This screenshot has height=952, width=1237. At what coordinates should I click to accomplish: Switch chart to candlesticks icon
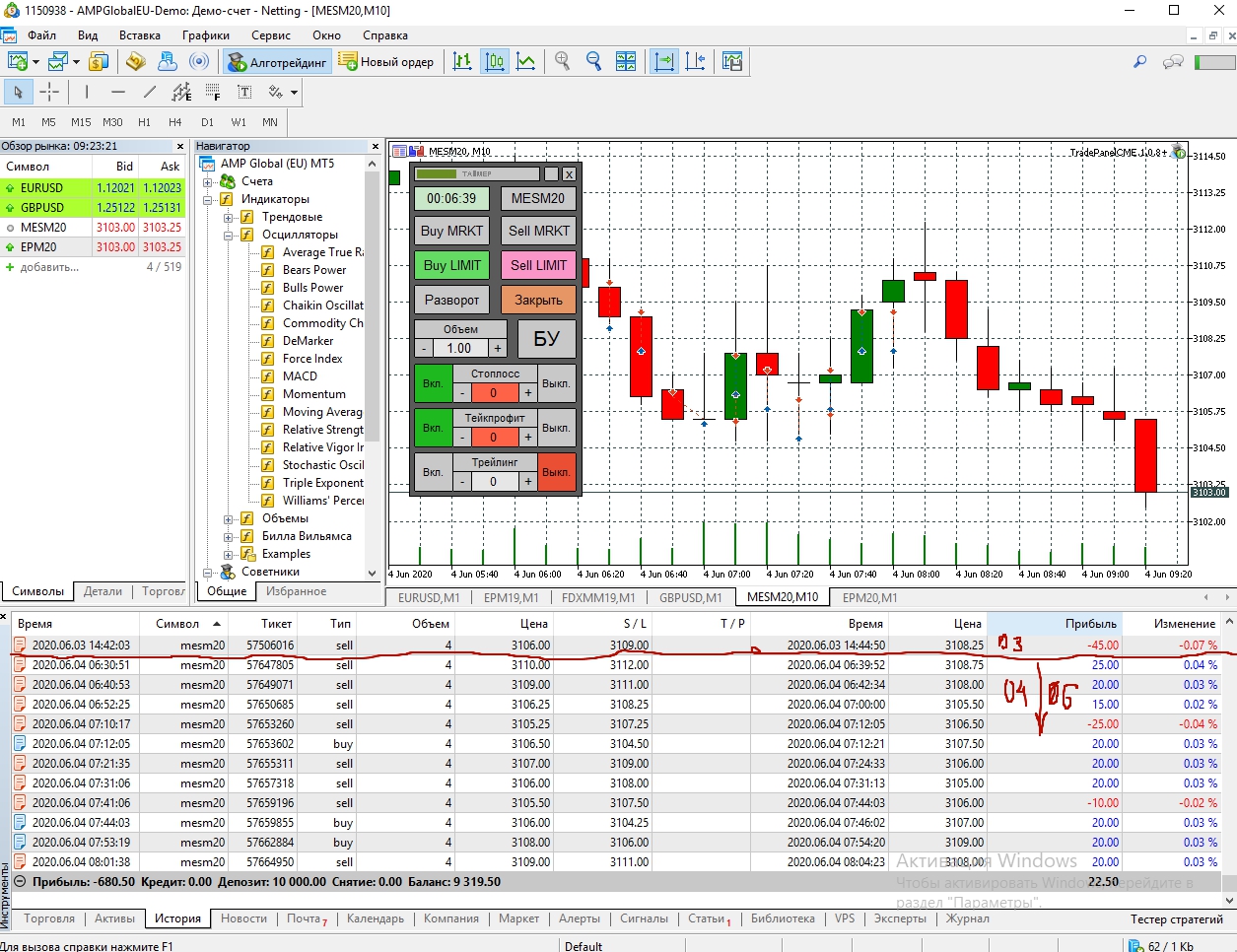click(495, 62)
